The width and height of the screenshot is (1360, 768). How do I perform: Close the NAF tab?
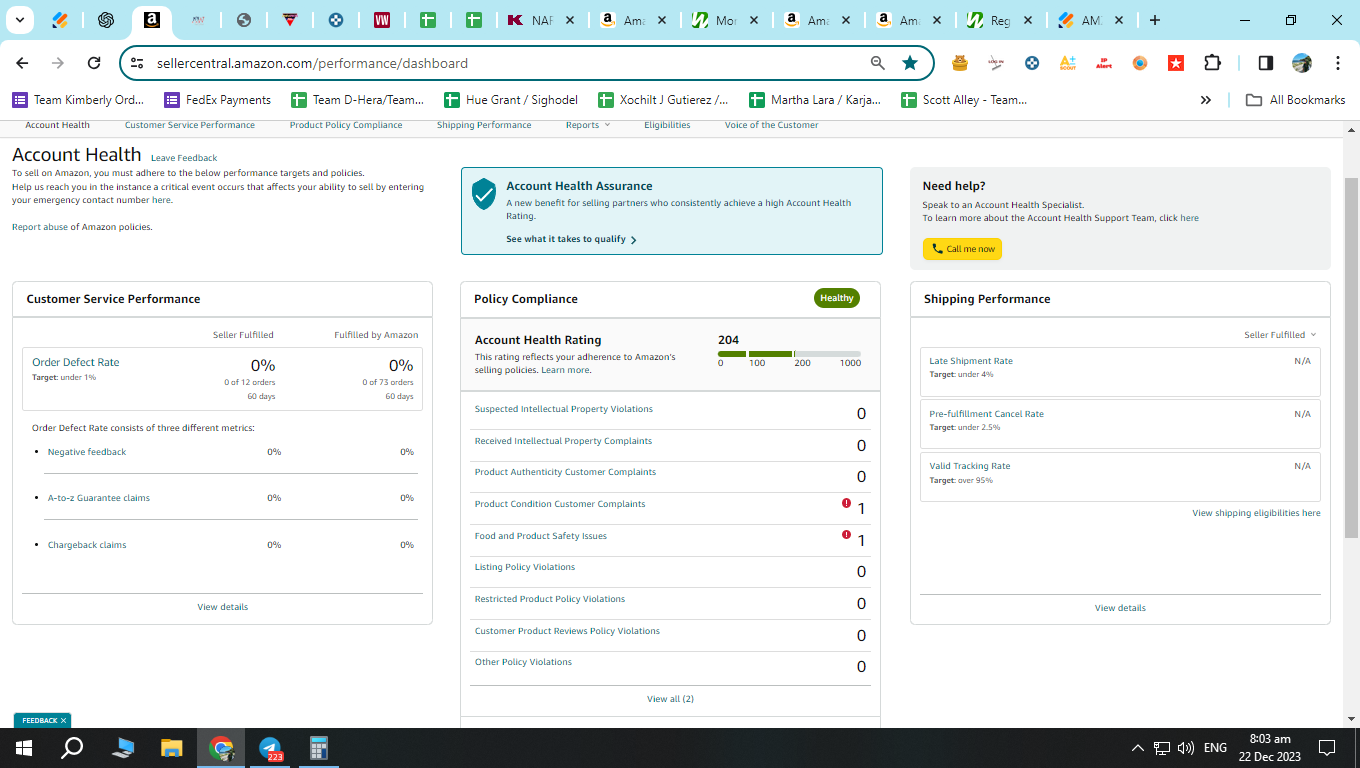[x=569, y=20]
